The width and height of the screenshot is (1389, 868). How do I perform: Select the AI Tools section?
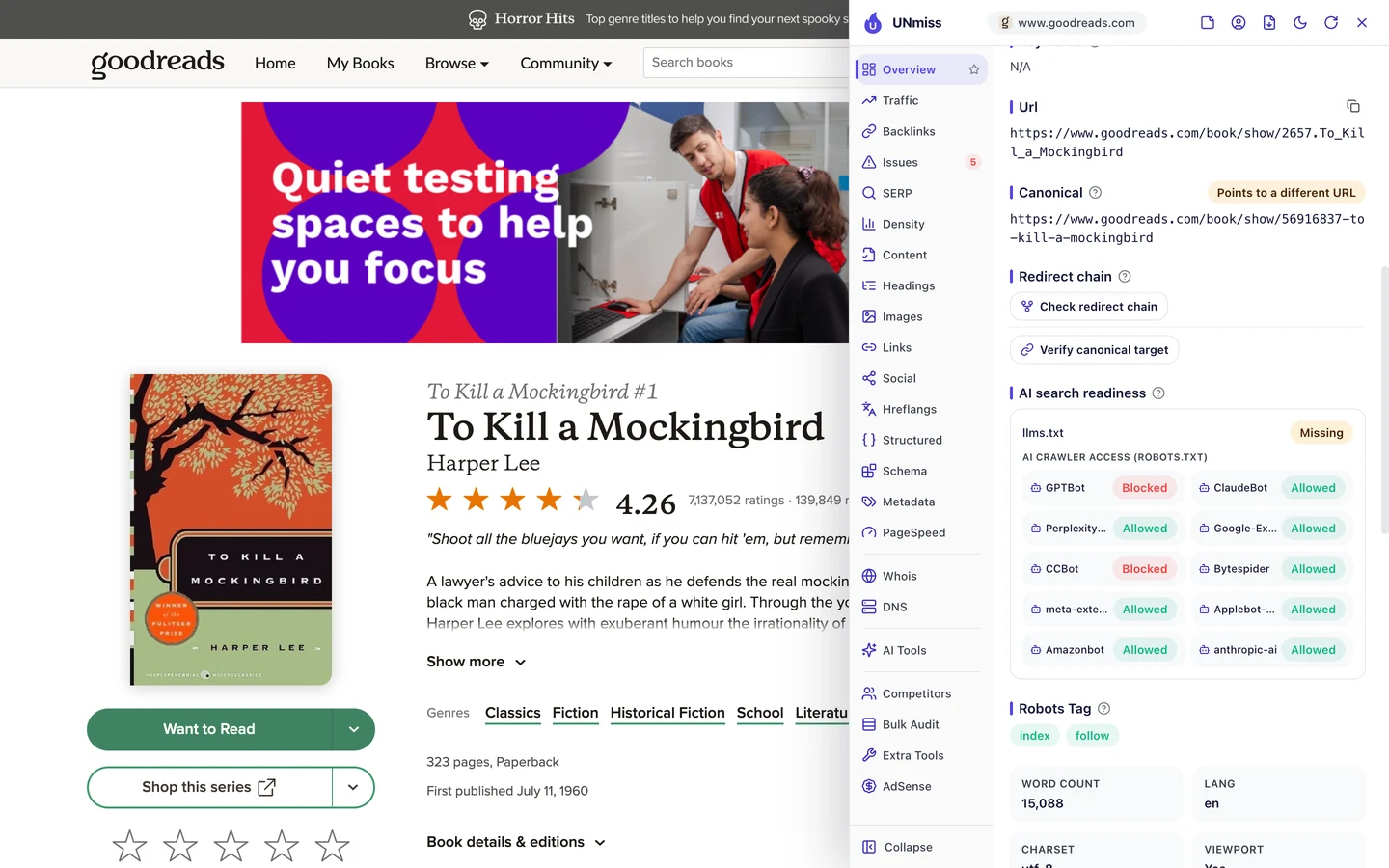click(921, 650)
